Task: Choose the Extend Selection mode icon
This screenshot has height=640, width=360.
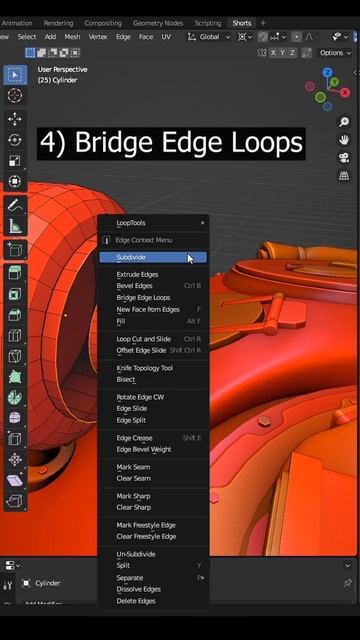Action: pos(42,53)
